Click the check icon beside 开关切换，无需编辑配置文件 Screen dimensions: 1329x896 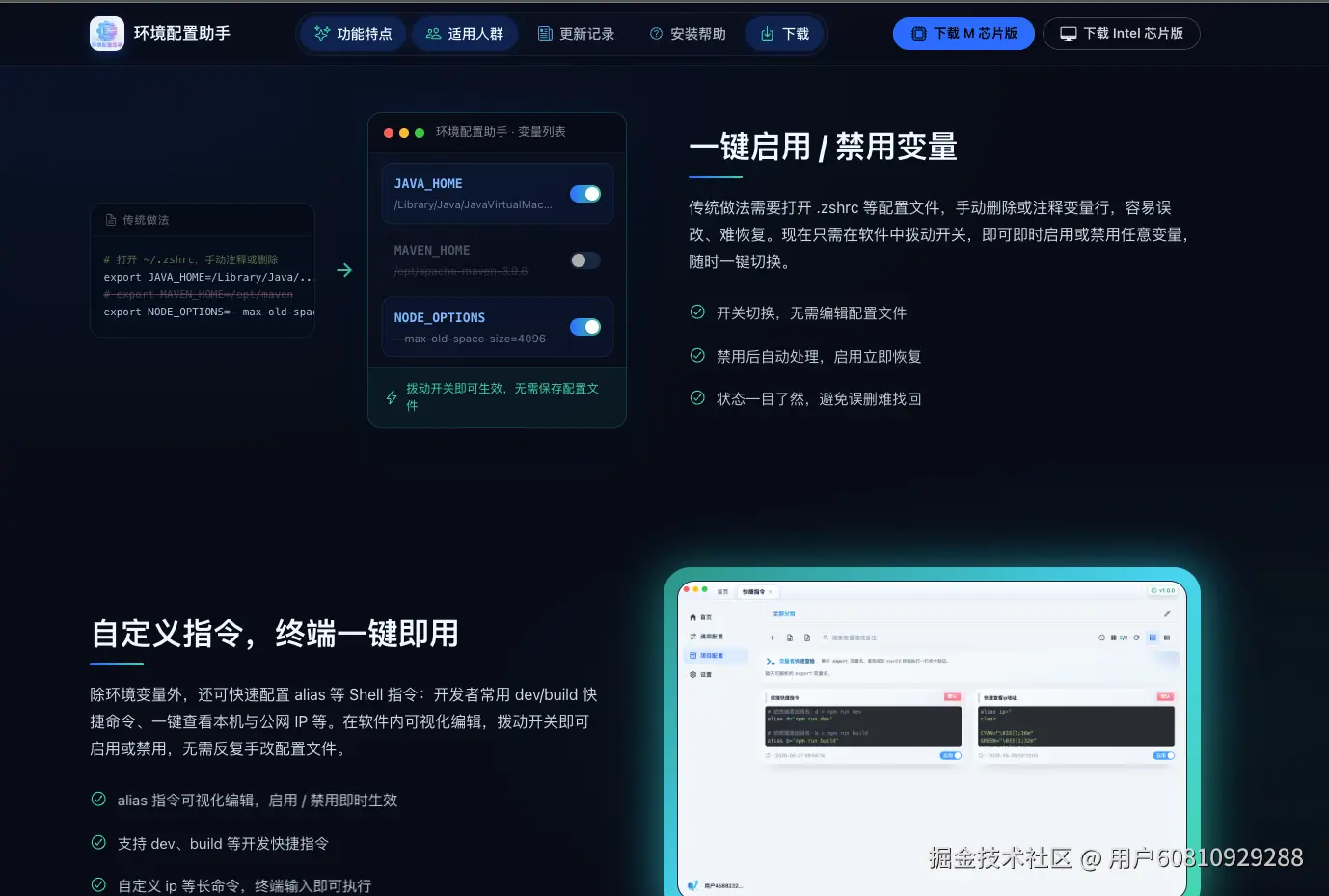[x=697, y=312]
